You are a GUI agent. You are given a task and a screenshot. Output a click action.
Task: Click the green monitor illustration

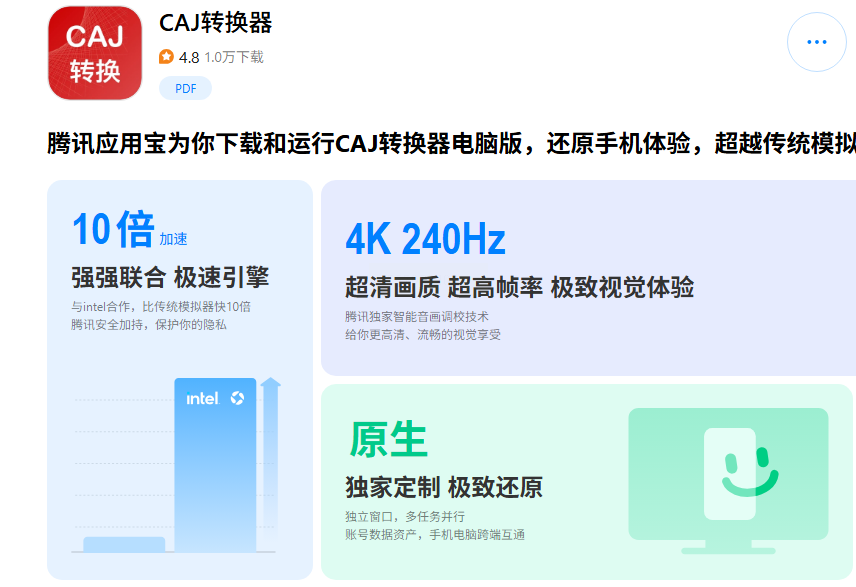click(728, 481)
